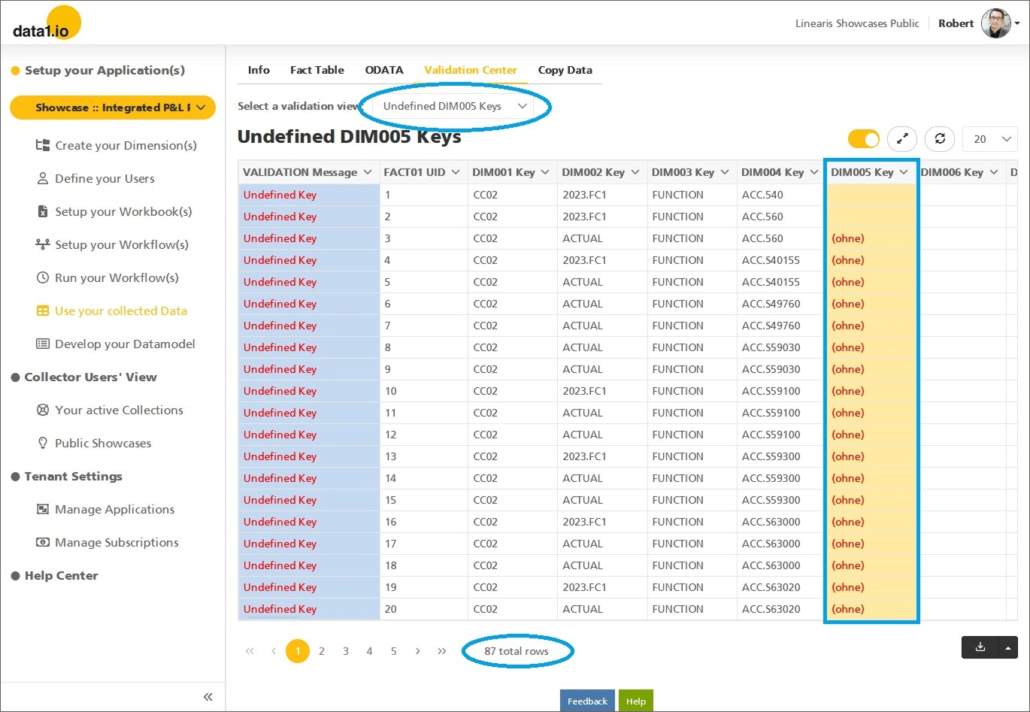This screenshot has width=1030, height=712.
Task: Open Develop your Datamodel in sidebar
Action: [x=124, y=344]
